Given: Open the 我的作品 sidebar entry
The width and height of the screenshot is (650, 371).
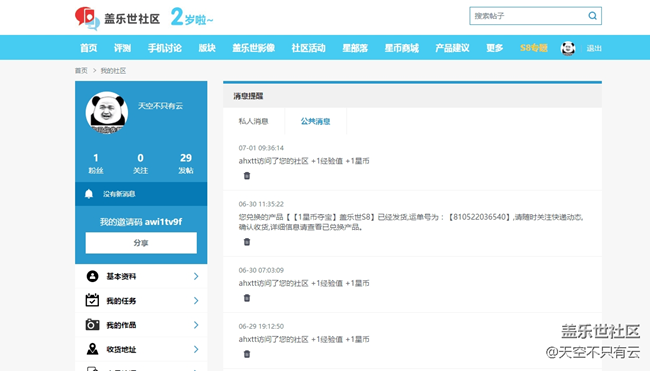Looking at the screenshot, I should (141, 325).
